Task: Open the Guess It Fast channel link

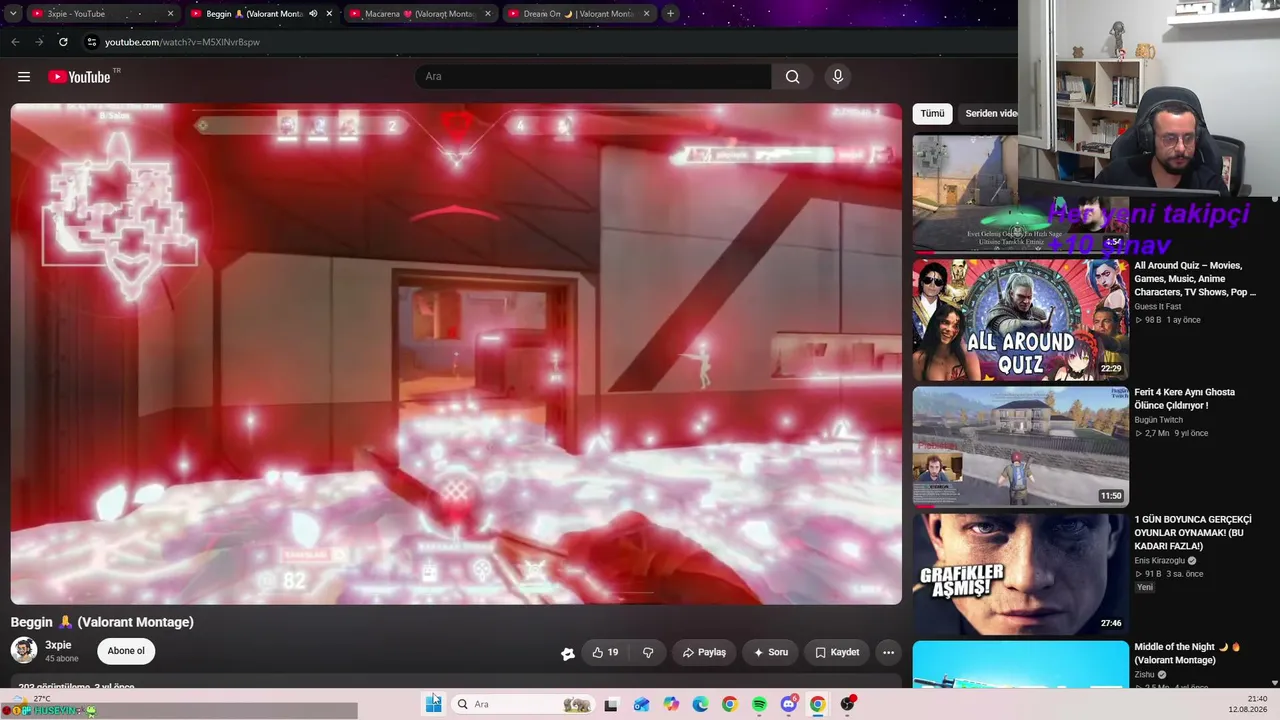Action: pyautogui.click(x=1157, y=307)
